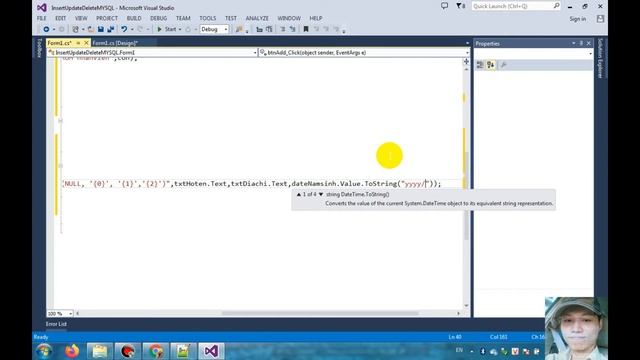
Task: Open the WINDOW menu
Action: coord(289,18)
